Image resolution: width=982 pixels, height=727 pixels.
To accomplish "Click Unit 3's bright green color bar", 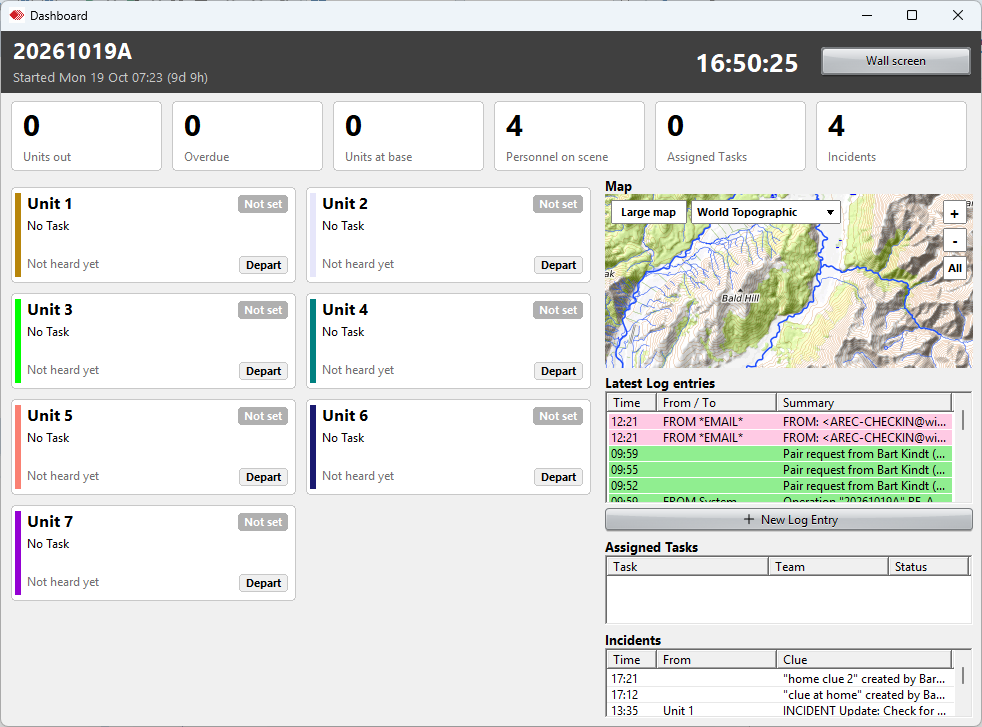I will click(18, 341).
